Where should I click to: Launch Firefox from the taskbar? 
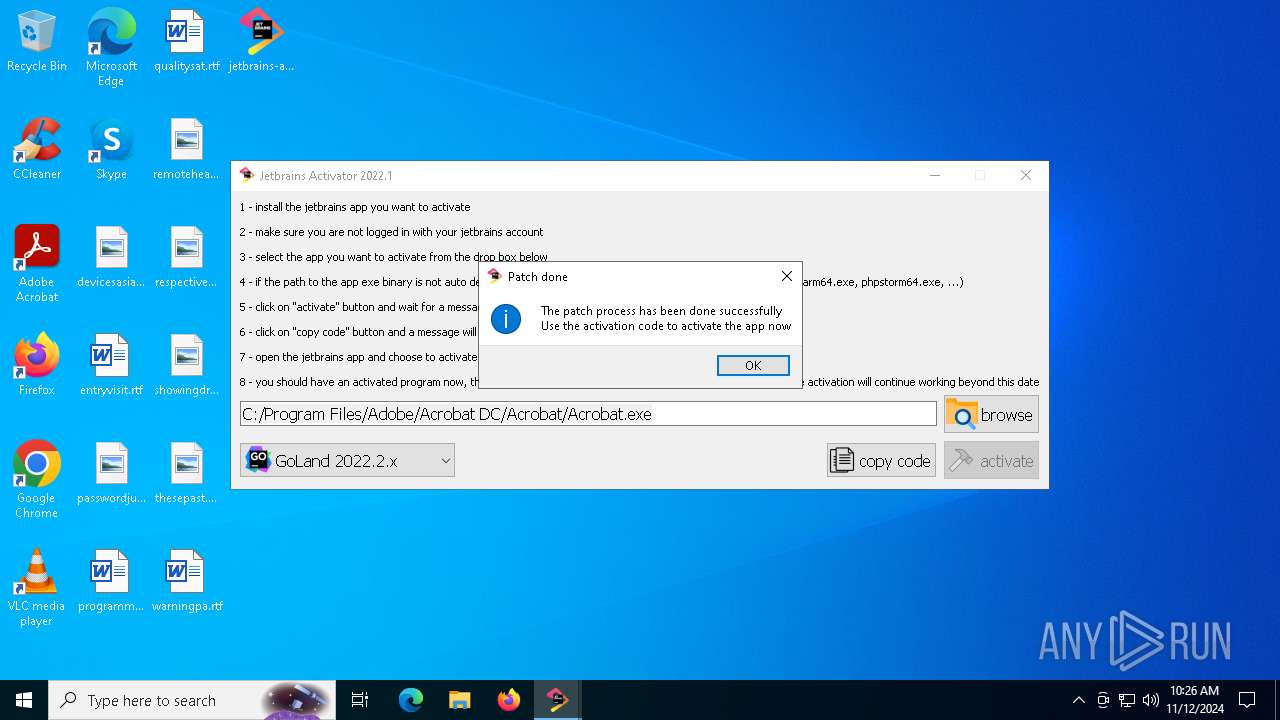tap(508, 700)
